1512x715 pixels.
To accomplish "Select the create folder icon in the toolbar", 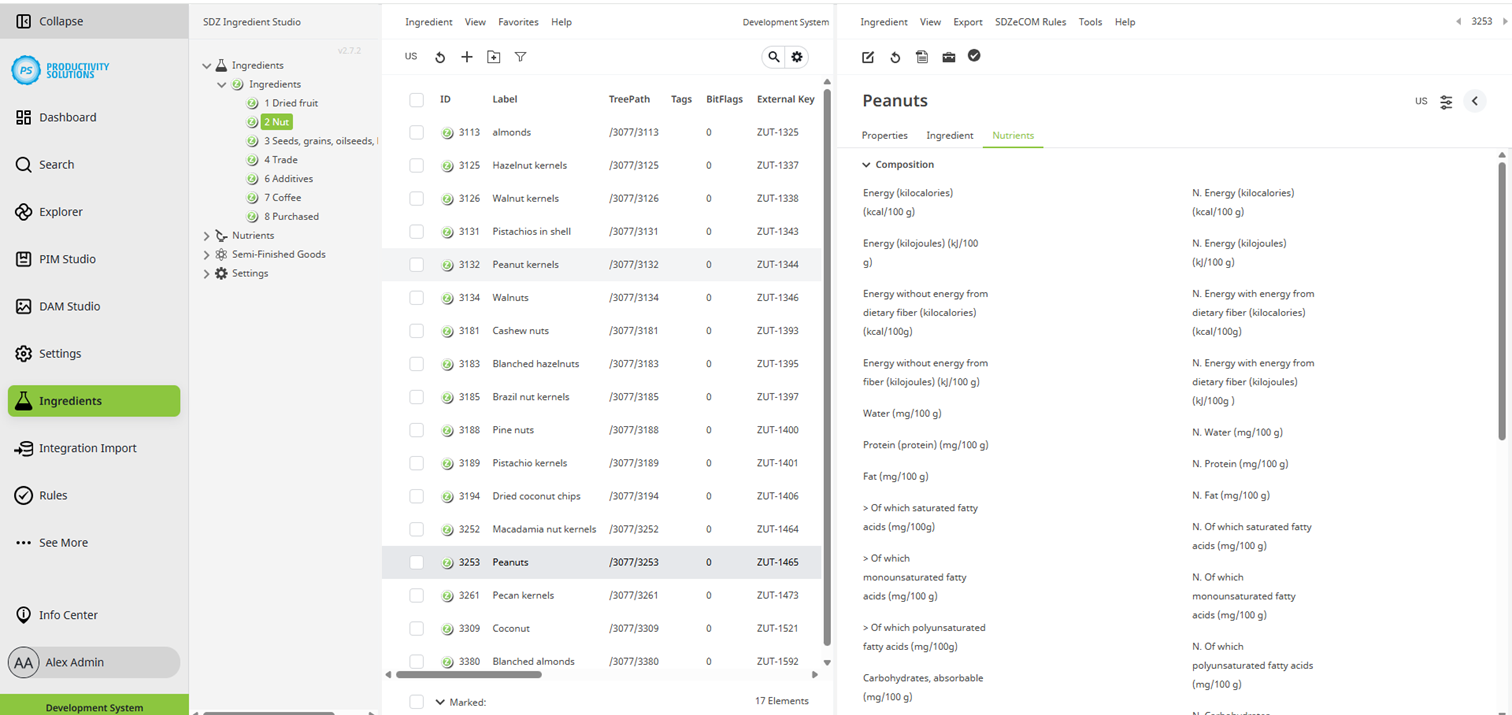I will pyautogui.click(x=493, y=57).
